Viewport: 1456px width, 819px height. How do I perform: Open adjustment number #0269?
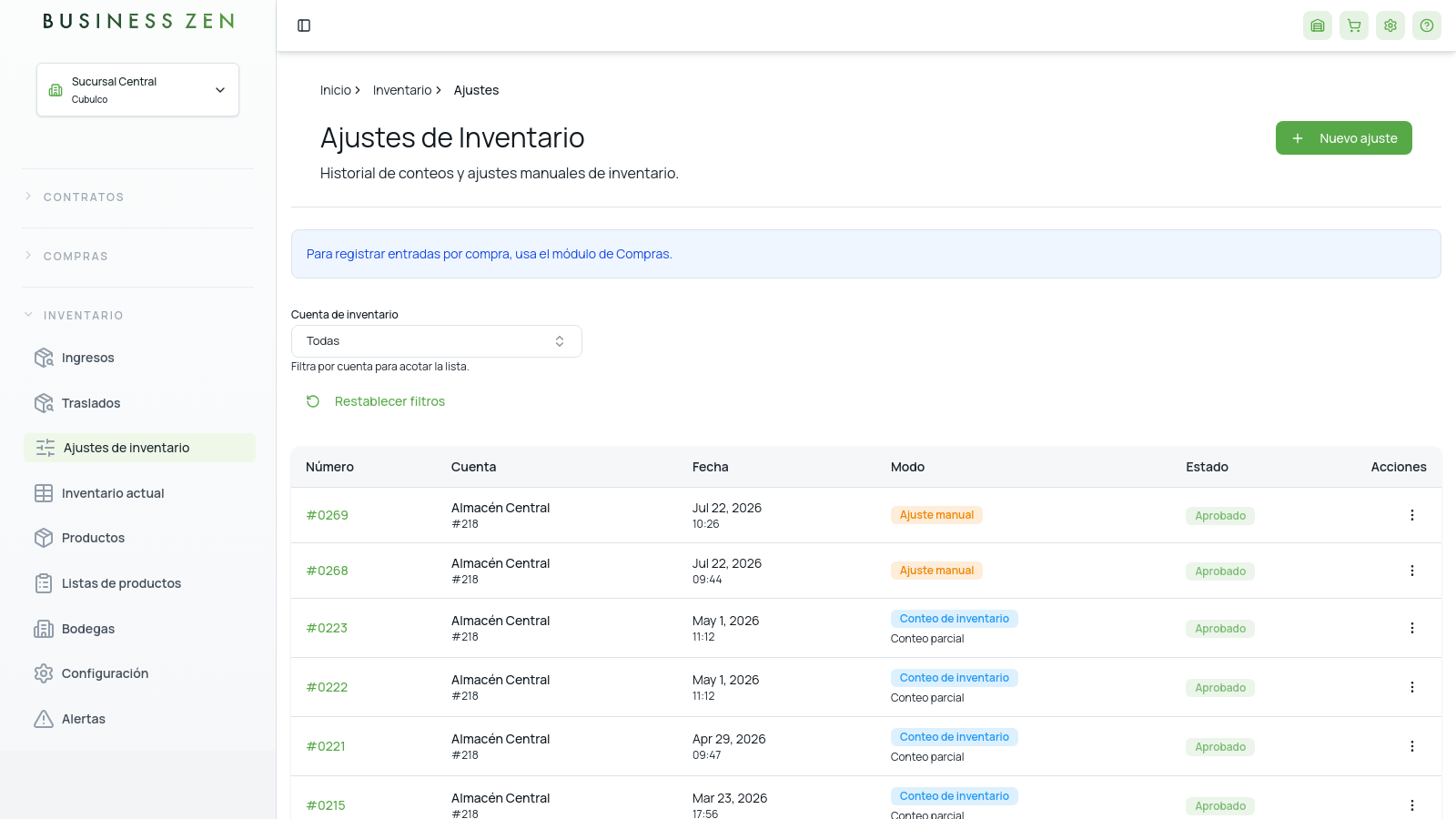click(x=328, y=515)
